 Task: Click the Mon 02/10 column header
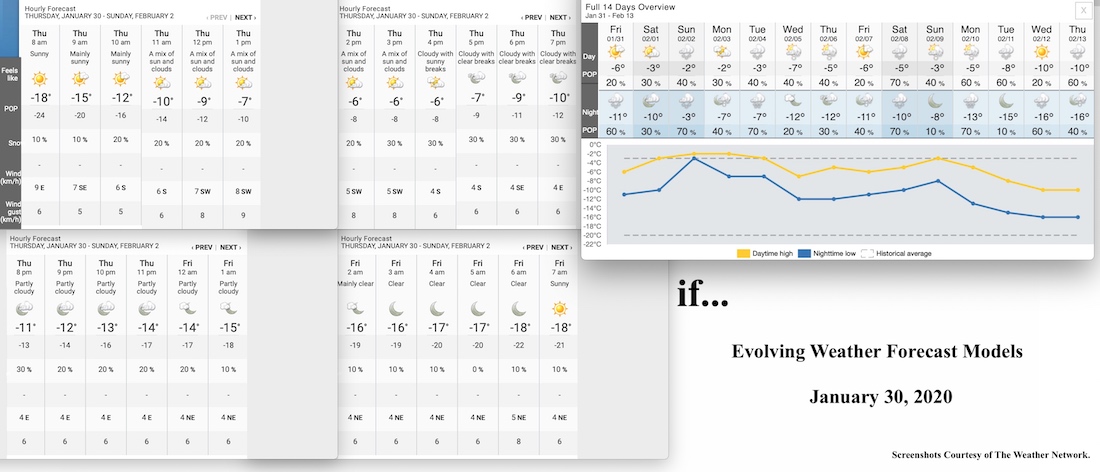[970, 33]
